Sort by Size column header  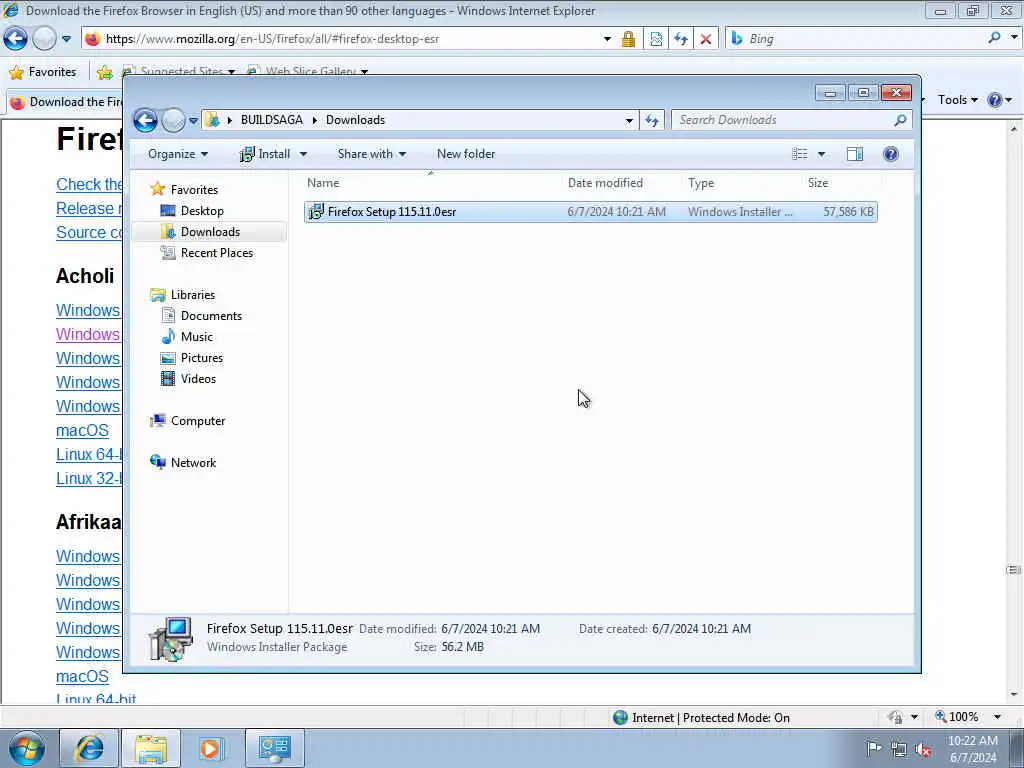coord(840,183)
